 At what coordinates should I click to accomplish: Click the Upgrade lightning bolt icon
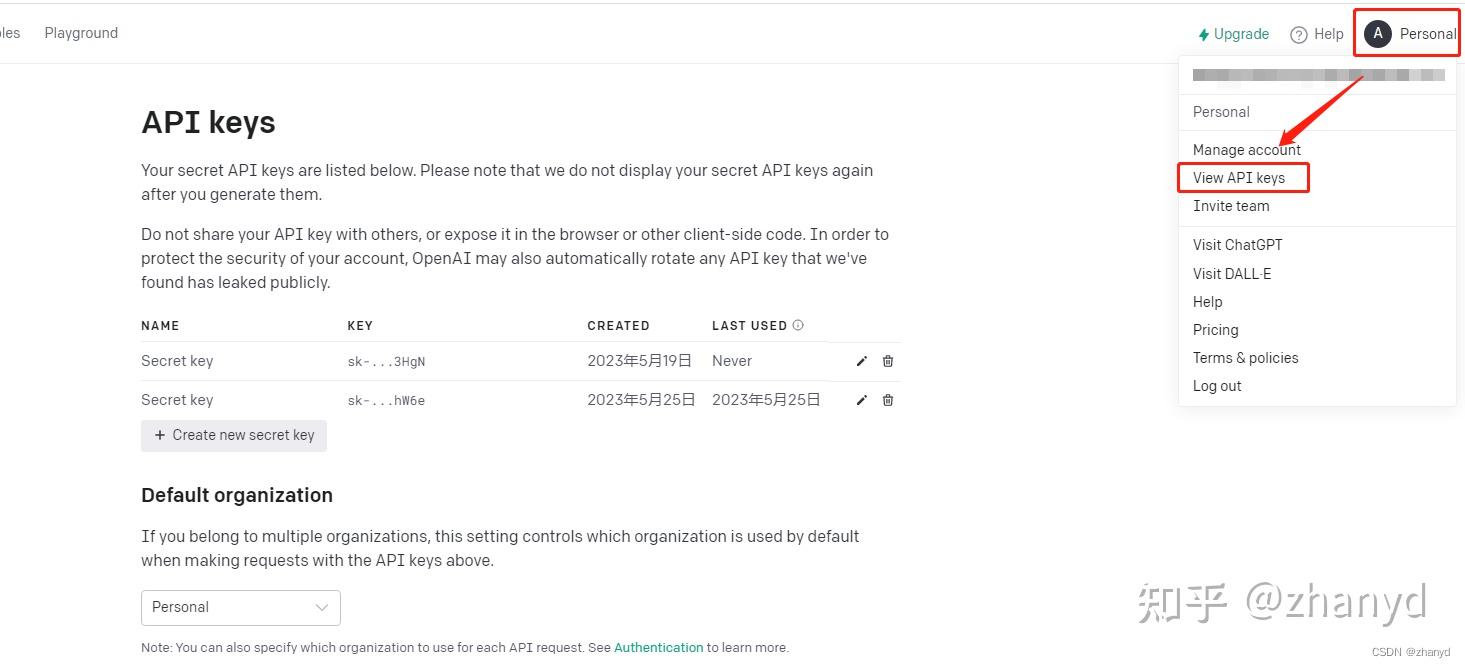1204,35
